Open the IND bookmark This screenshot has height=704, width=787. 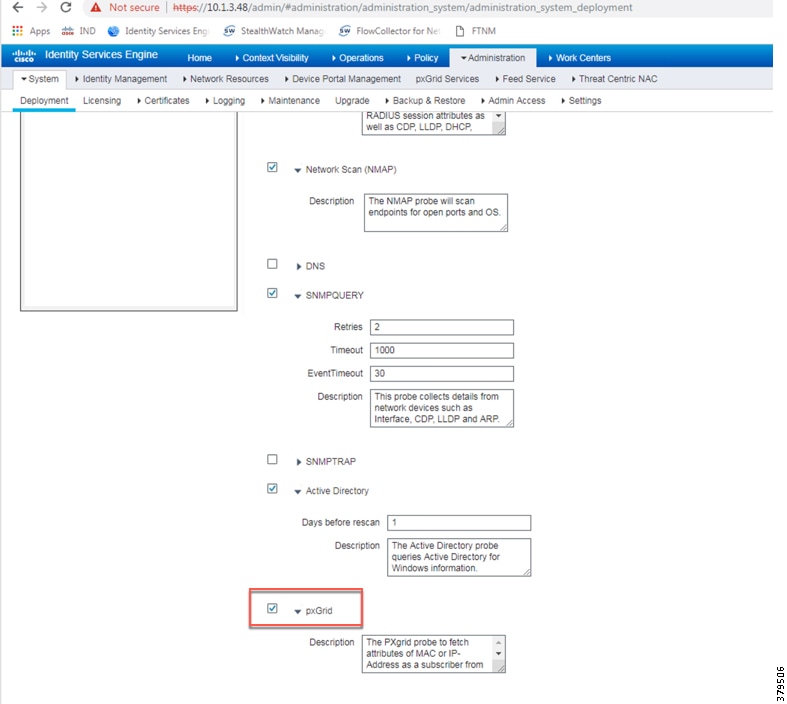coord(78,31)
